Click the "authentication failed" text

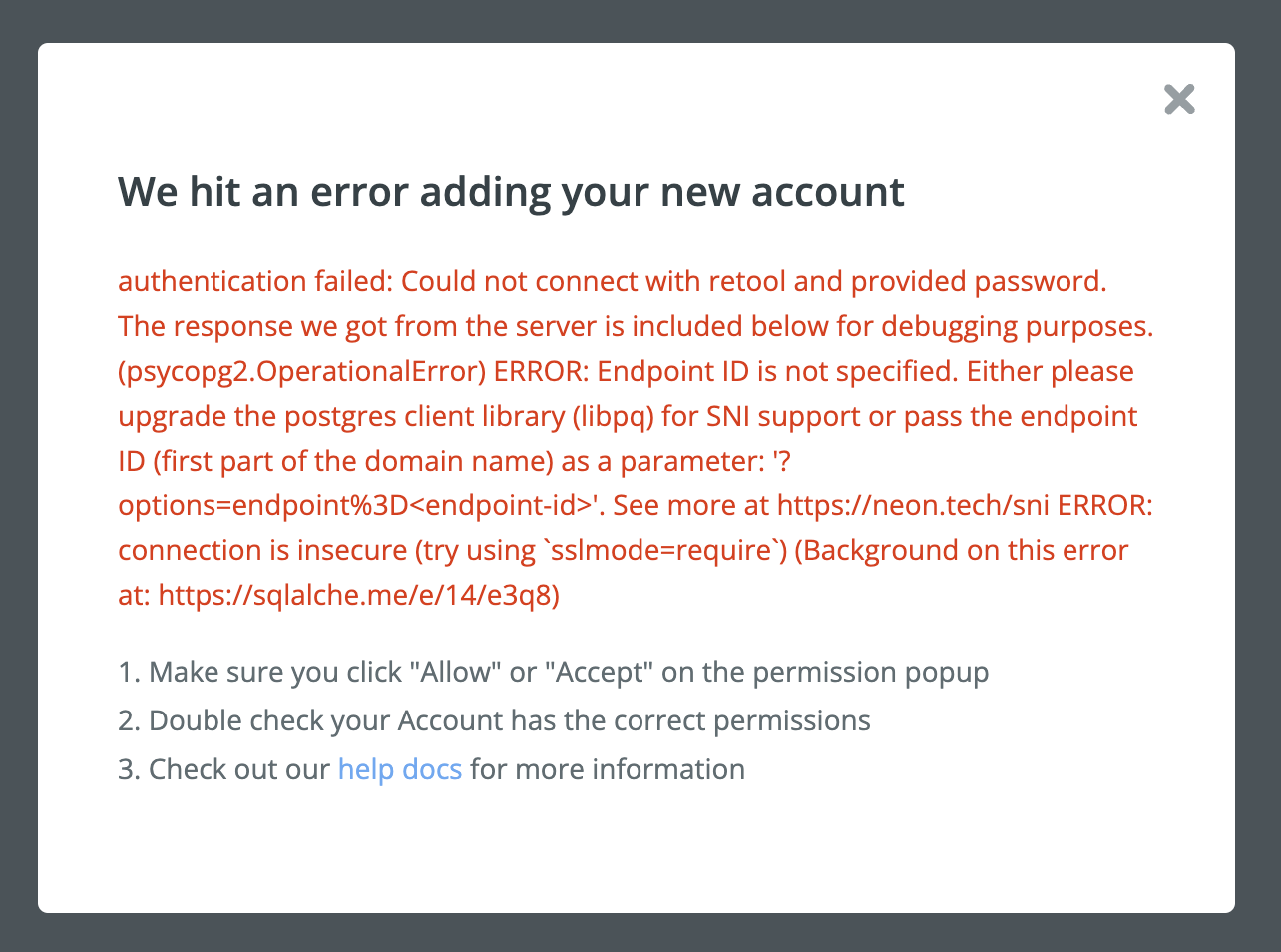[x=253, y=281]
